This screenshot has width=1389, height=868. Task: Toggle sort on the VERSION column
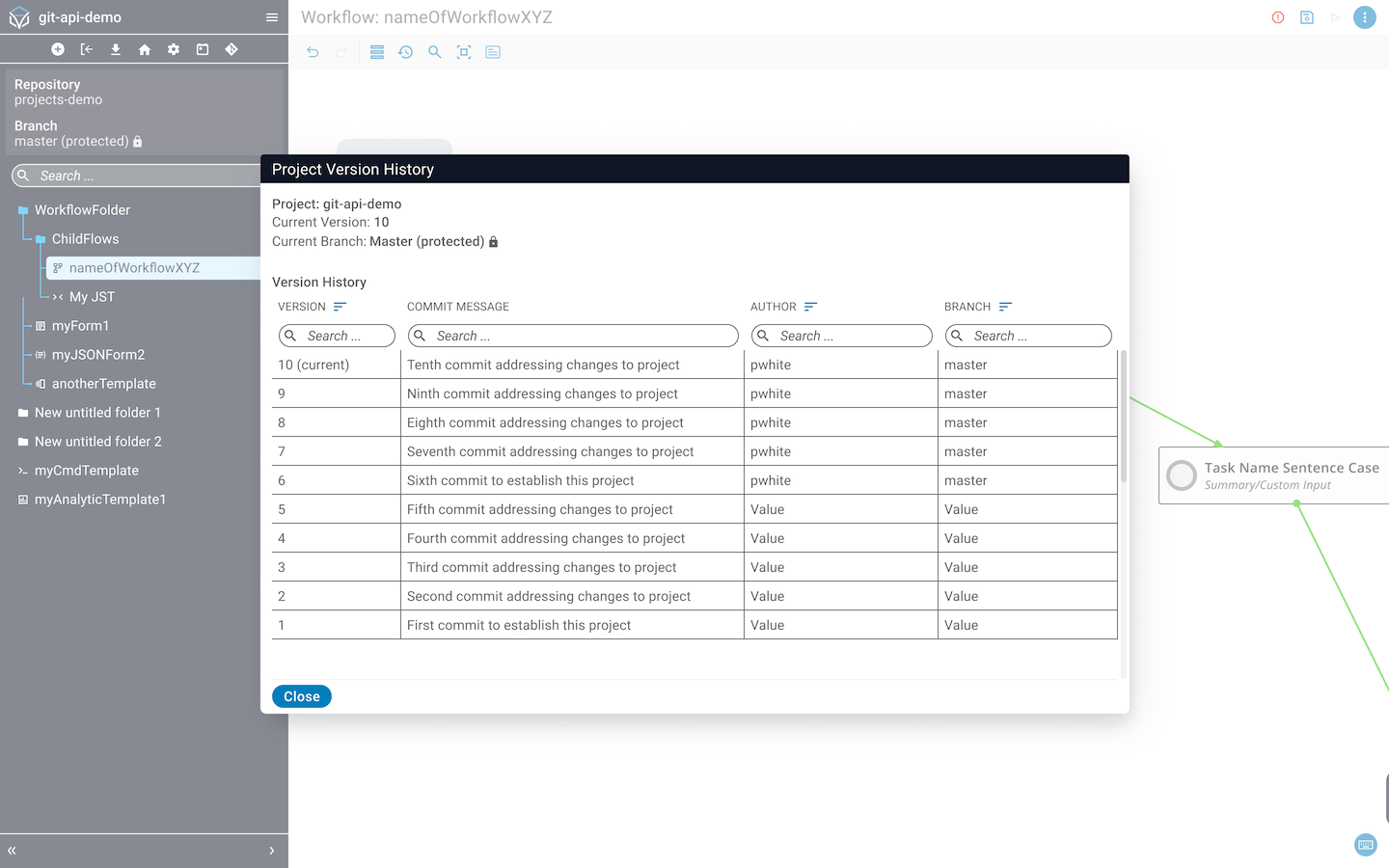tap(340, 307)
